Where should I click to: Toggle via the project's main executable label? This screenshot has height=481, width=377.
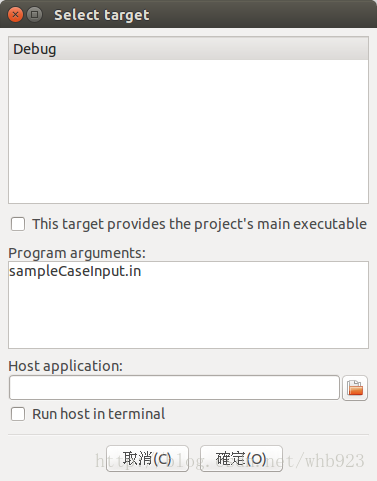pos(199,224)
